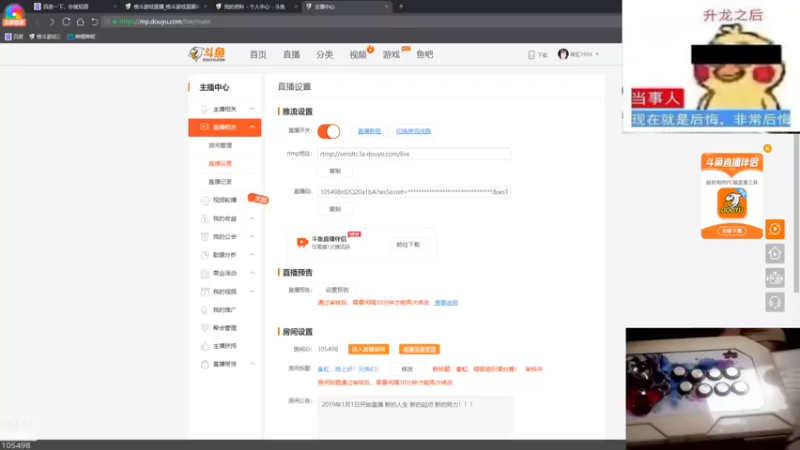Click the stream code field
The height and width of the screenshot is (450, 800).
coord(414,192)
